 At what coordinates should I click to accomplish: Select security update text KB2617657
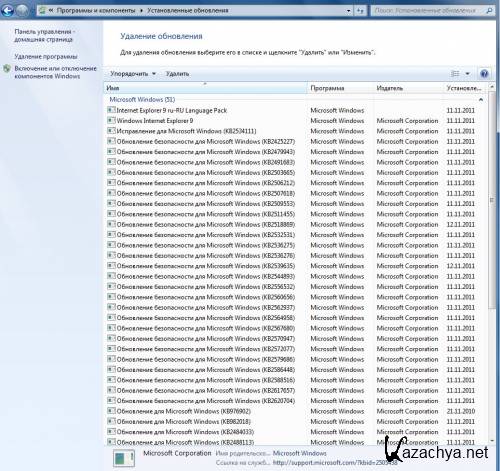(206, 390)
